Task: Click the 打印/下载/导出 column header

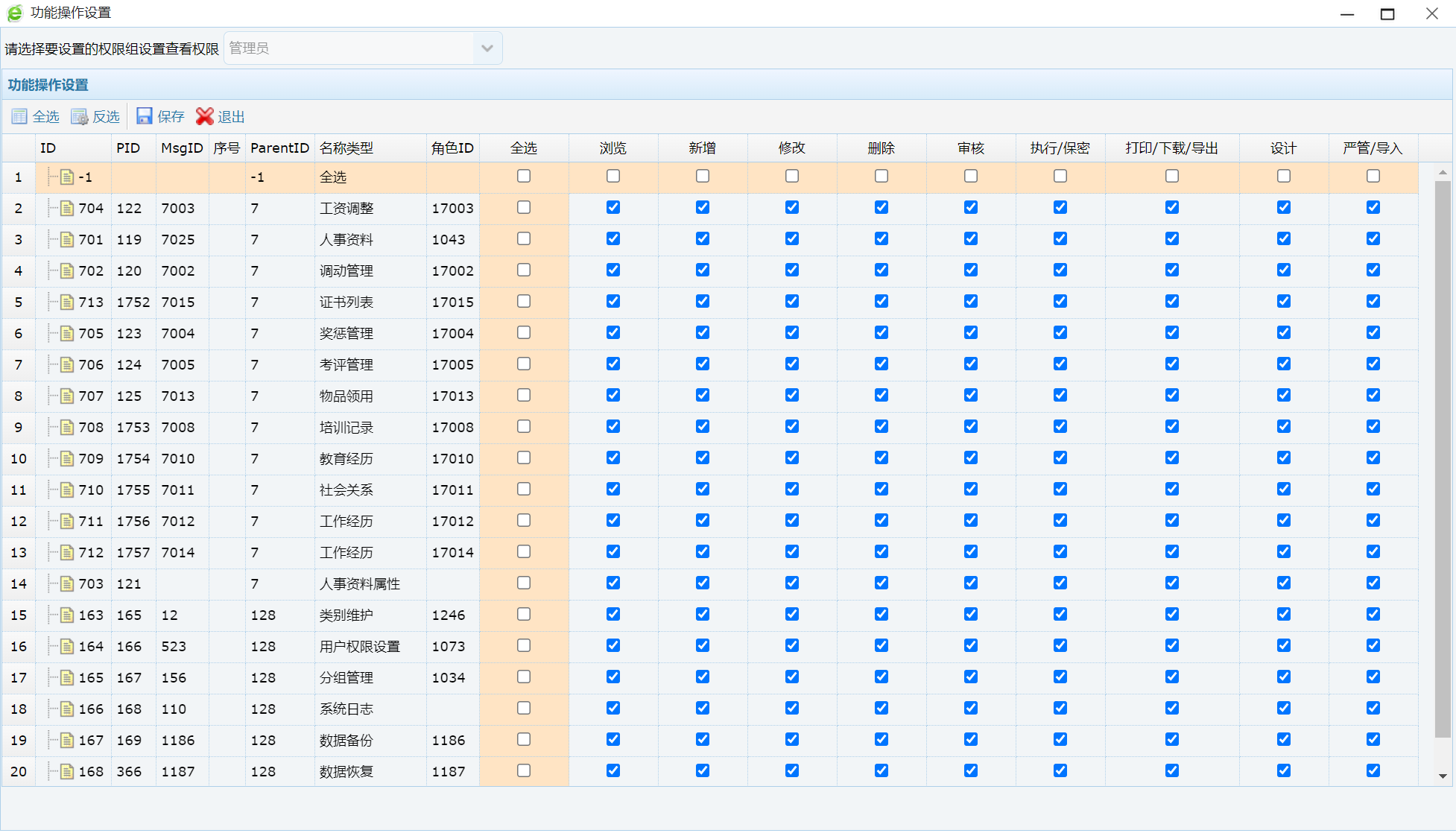Action: pos(1171,148)
